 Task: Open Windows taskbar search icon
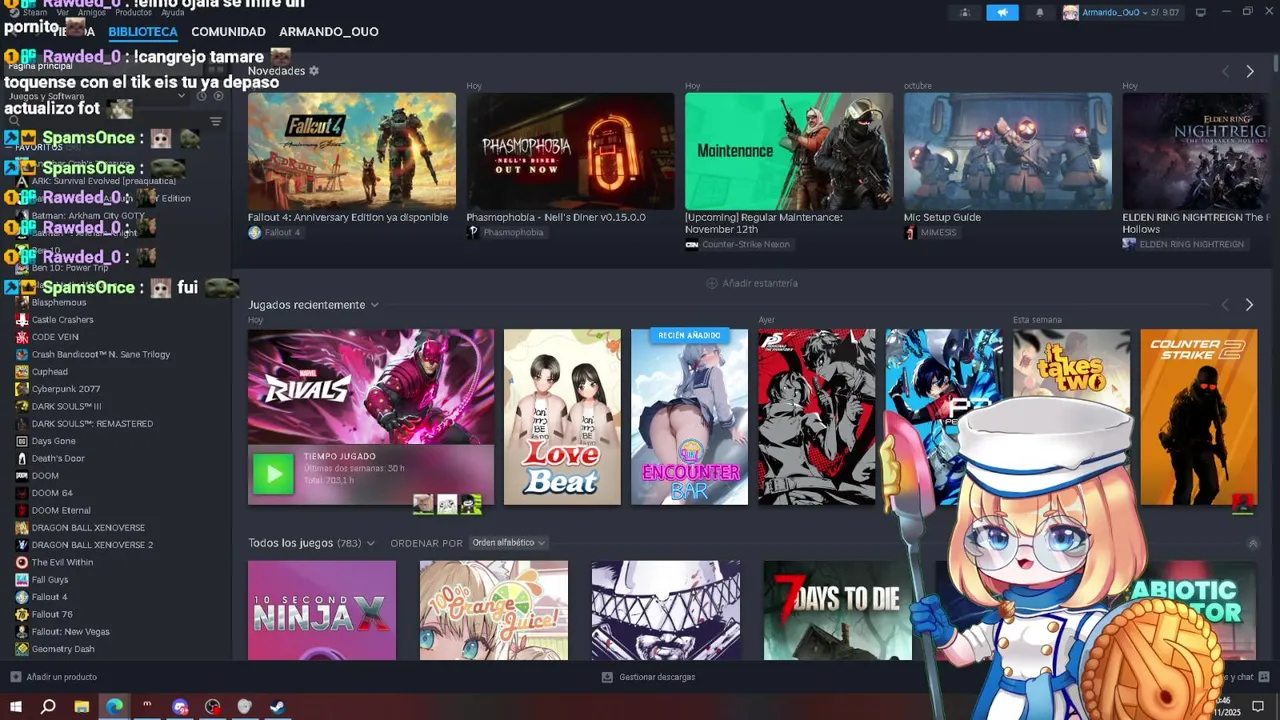coord(48,706)
